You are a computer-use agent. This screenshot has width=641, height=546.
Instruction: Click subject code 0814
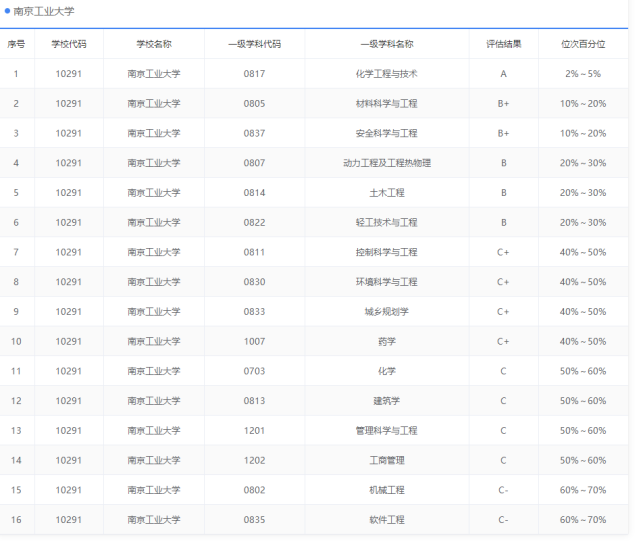254,193
